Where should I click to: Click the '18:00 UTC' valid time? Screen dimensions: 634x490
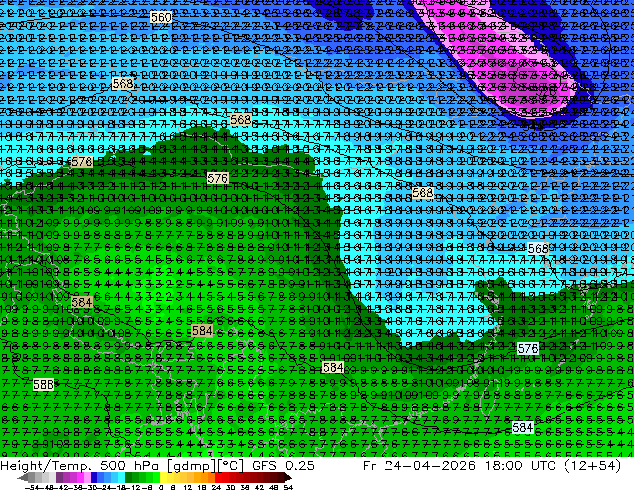(x=522, y=466)
